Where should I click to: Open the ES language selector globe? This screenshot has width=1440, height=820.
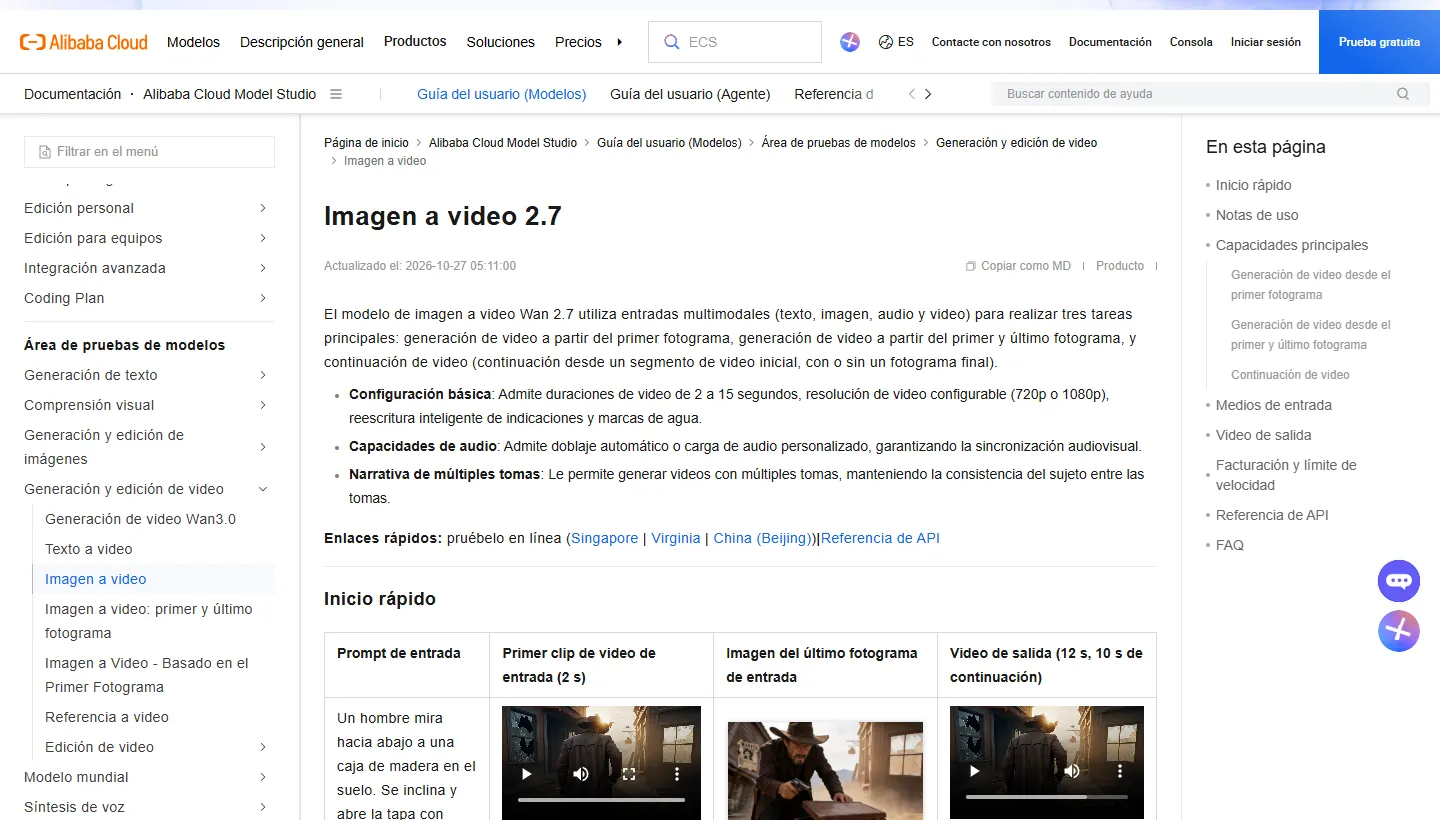885,42
